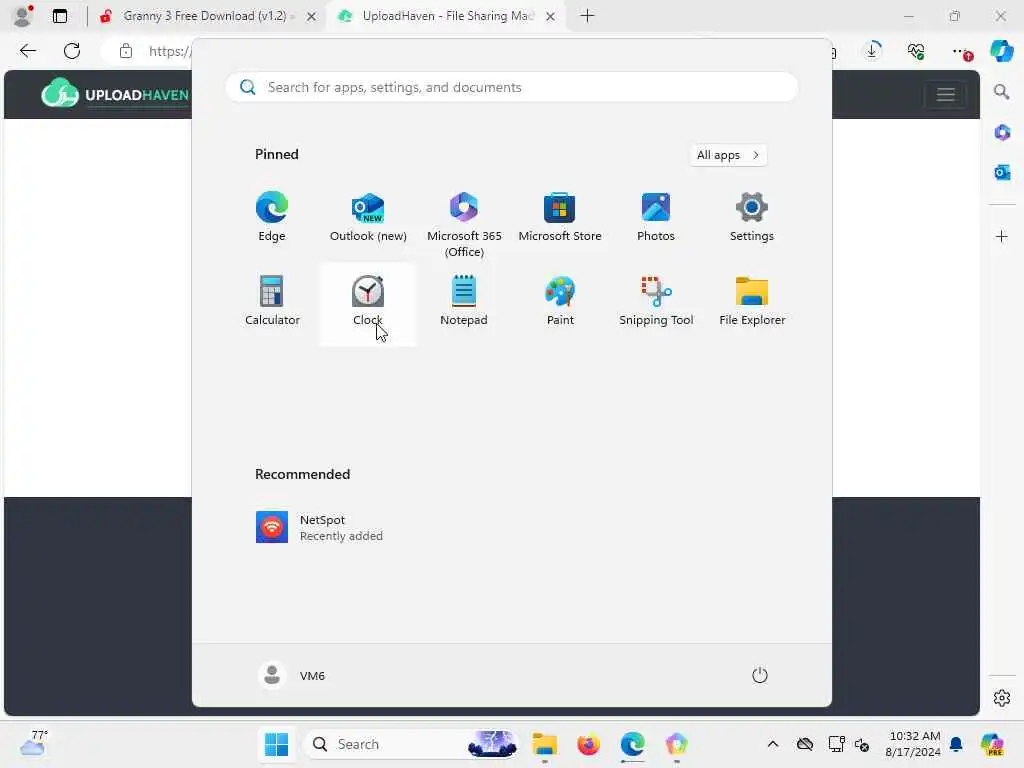Launch the Calculator app
Viewport: 1024px width, 768px height.
click(272, 301)
